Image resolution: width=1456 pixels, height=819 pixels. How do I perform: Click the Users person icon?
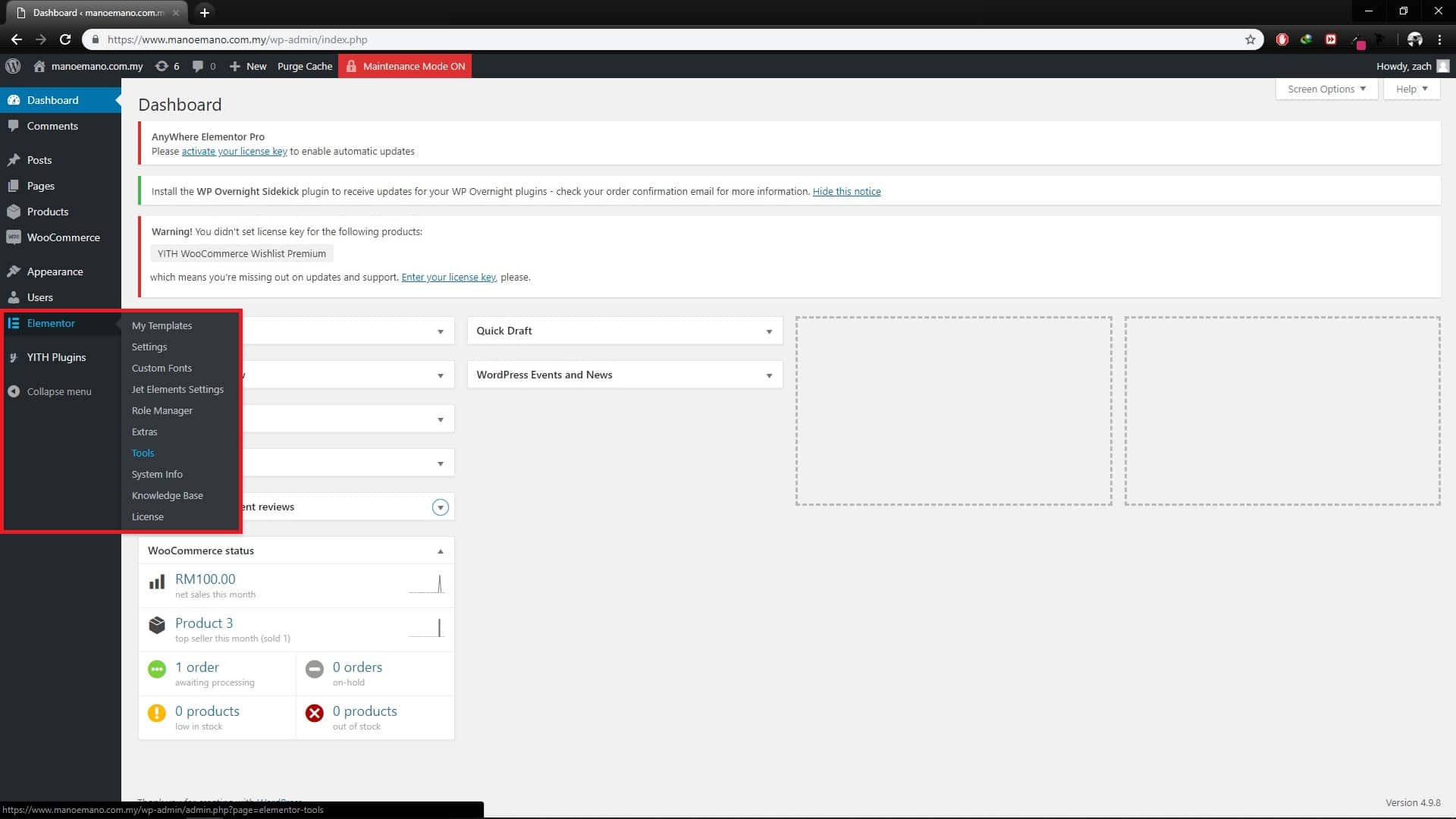coord(14,297)
